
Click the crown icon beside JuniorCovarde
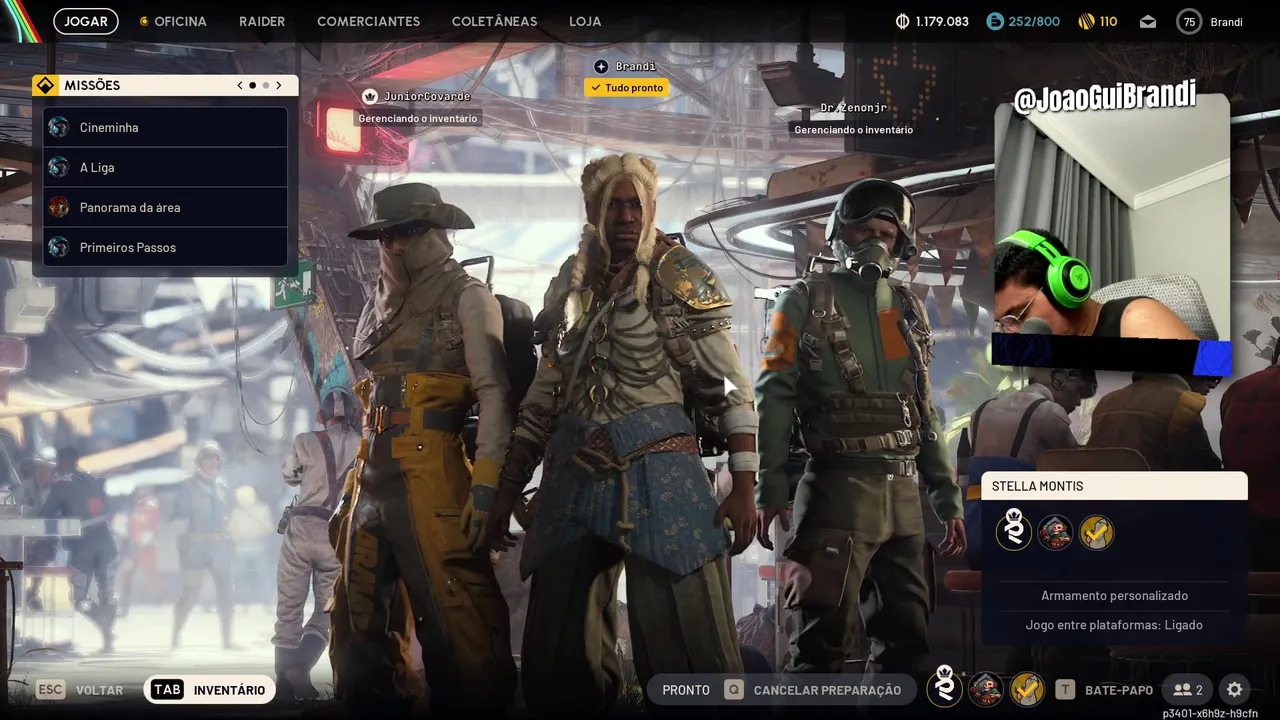click(x=369, y=96)
